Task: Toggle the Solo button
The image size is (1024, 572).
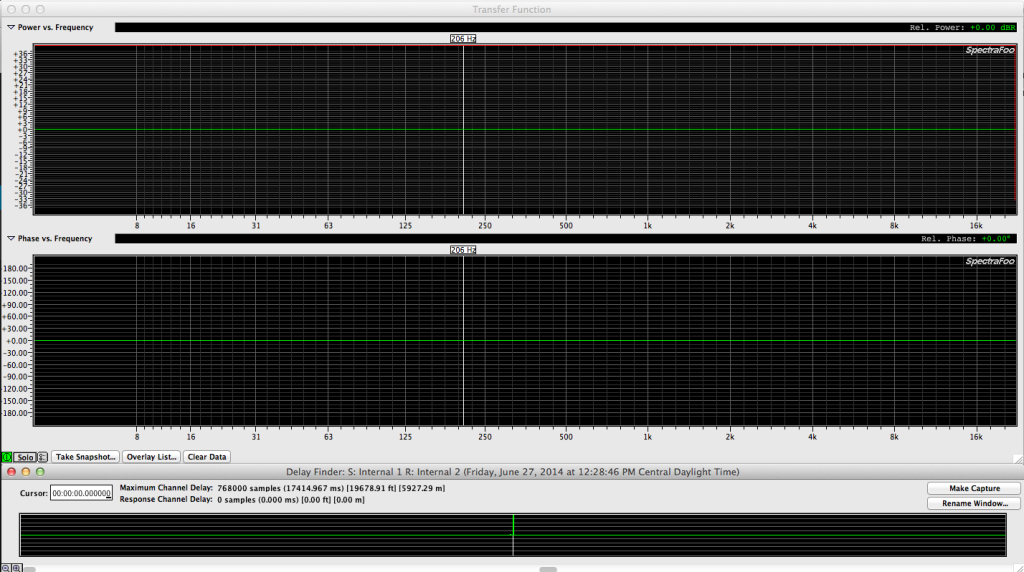Action: 24,457
